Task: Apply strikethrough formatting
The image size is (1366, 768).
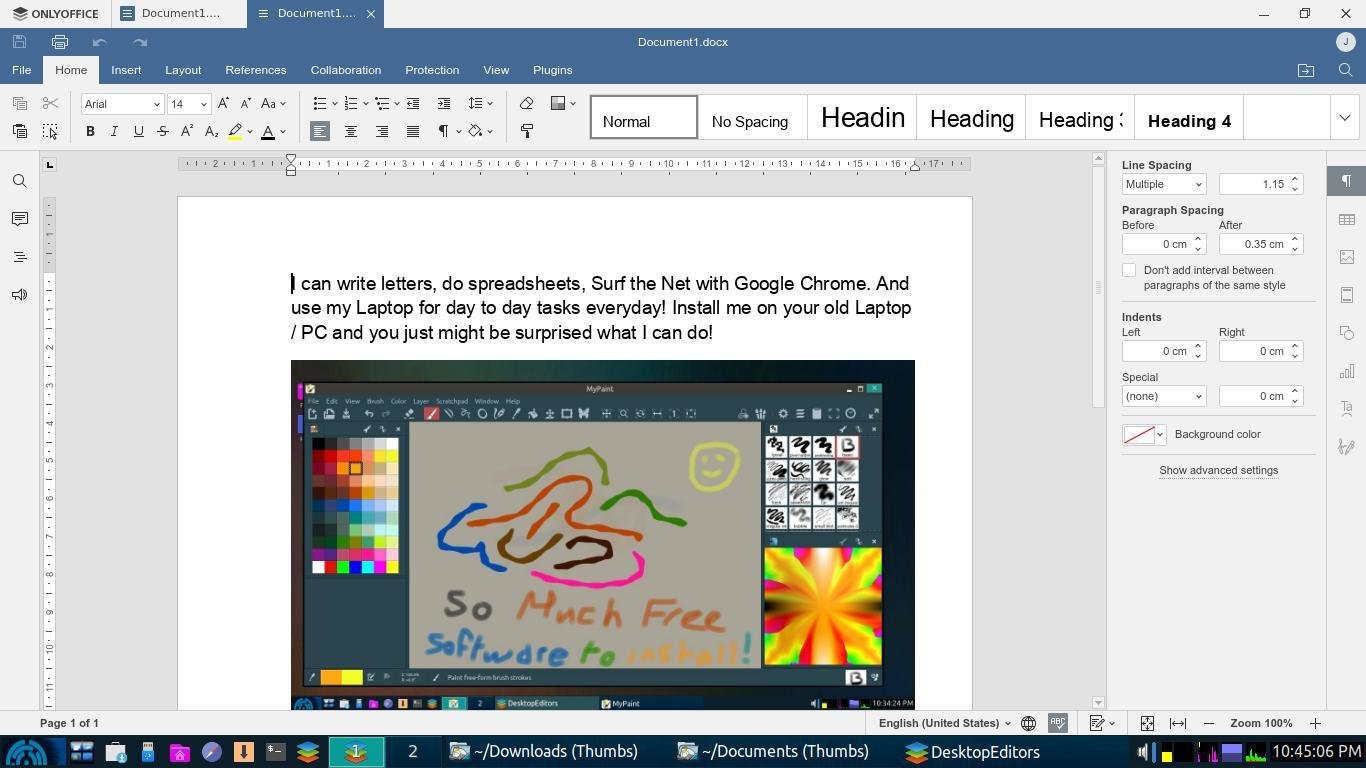Action: tap(163, 131)
